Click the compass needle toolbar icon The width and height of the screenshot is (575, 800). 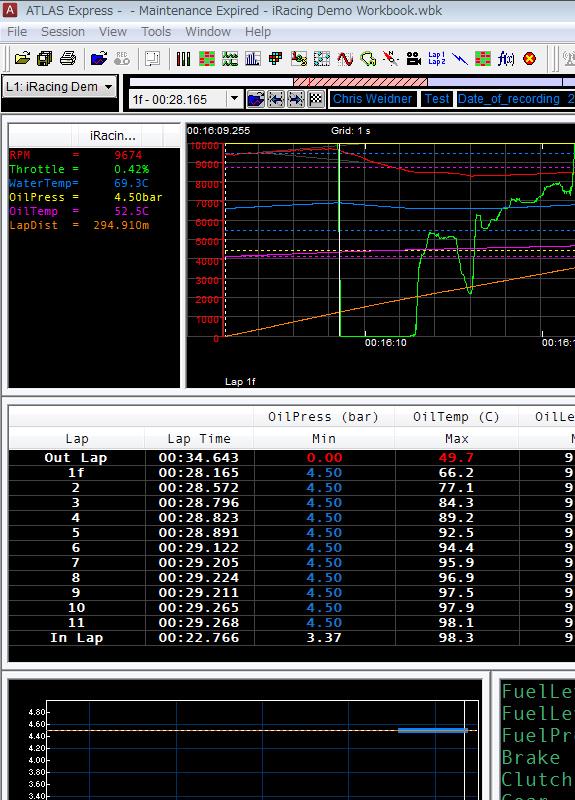click(x=391, y=59)
